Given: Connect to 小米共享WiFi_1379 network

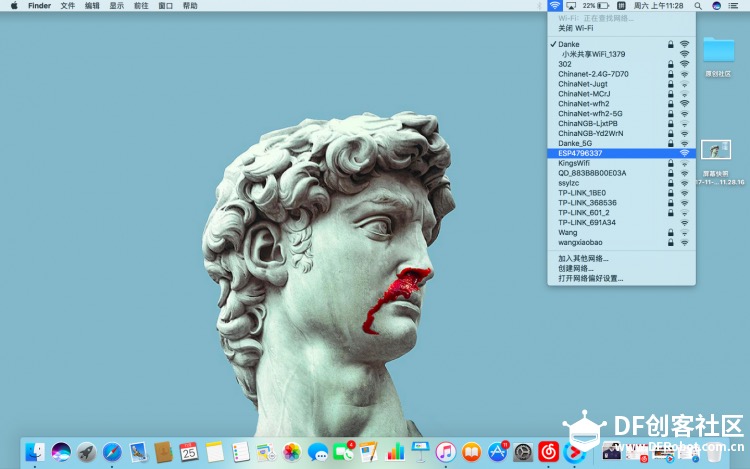Looking at the screenshot, I should (621, 54).
